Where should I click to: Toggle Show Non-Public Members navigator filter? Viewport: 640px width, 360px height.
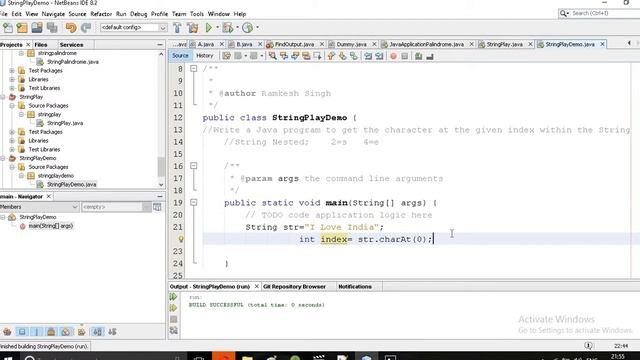(51, 332)
